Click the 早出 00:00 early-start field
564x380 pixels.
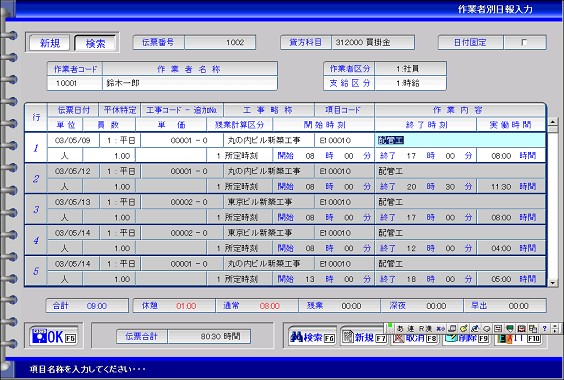tap(505, 306)
